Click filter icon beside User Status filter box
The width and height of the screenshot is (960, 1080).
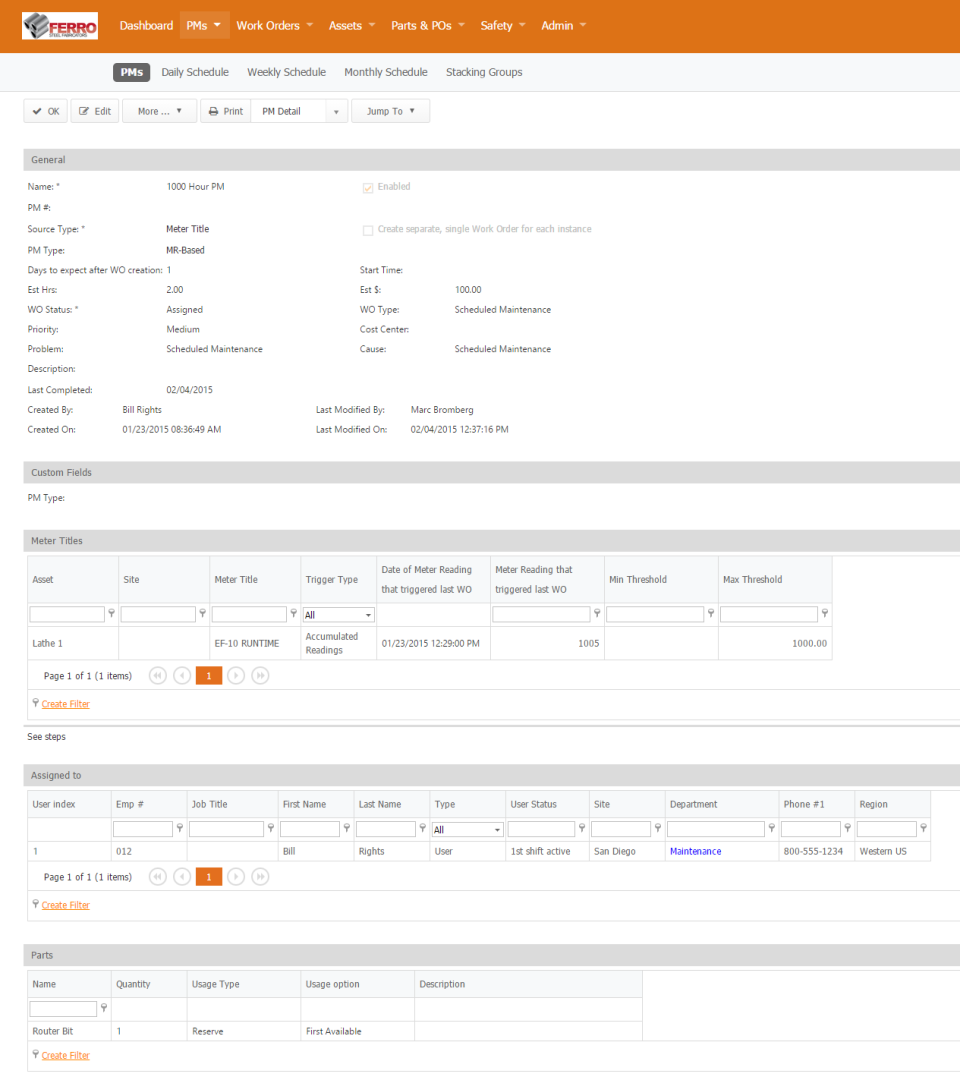[582, 828]
